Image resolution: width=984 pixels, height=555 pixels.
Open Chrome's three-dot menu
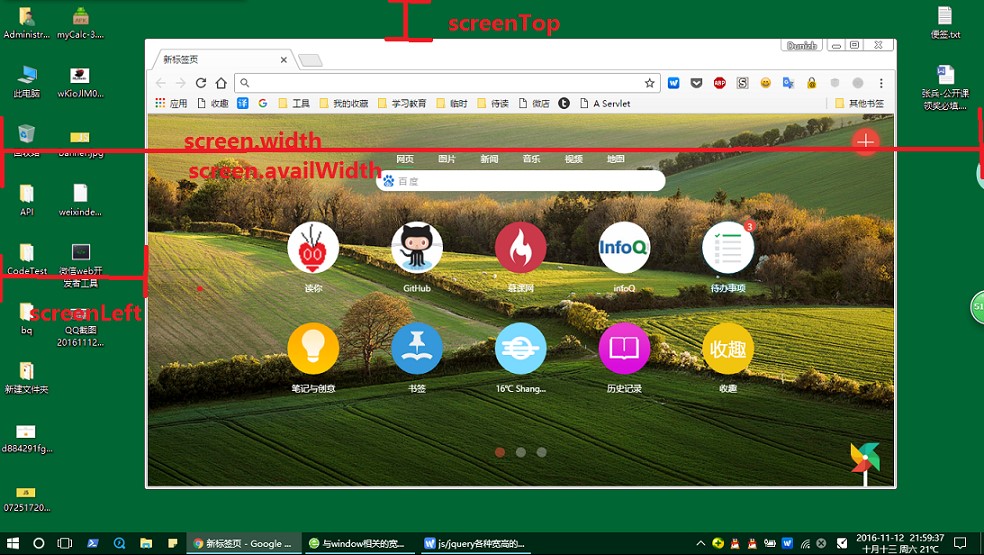click(x=881, y=83)
